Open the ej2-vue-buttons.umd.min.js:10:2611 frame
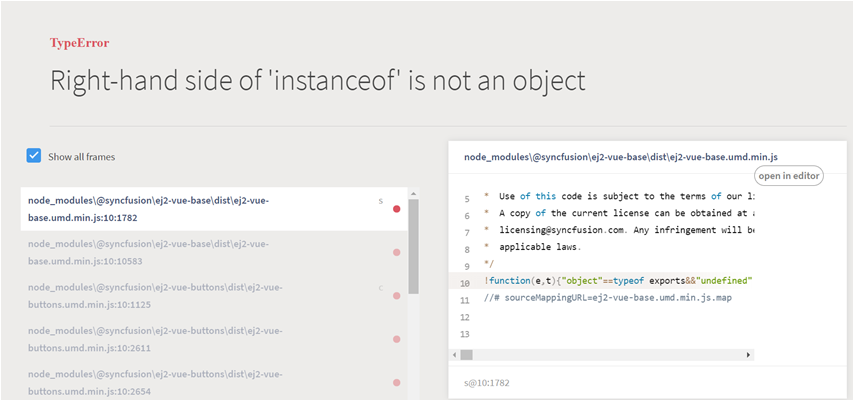 pyautogui.click(x=150, y=338)
